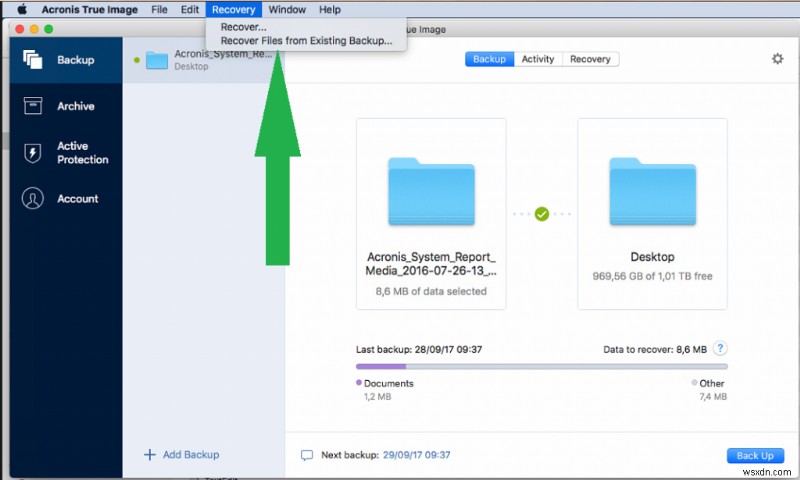Open the comment bubble icon
Screen dimensions: 800x480
coord(307,455)
